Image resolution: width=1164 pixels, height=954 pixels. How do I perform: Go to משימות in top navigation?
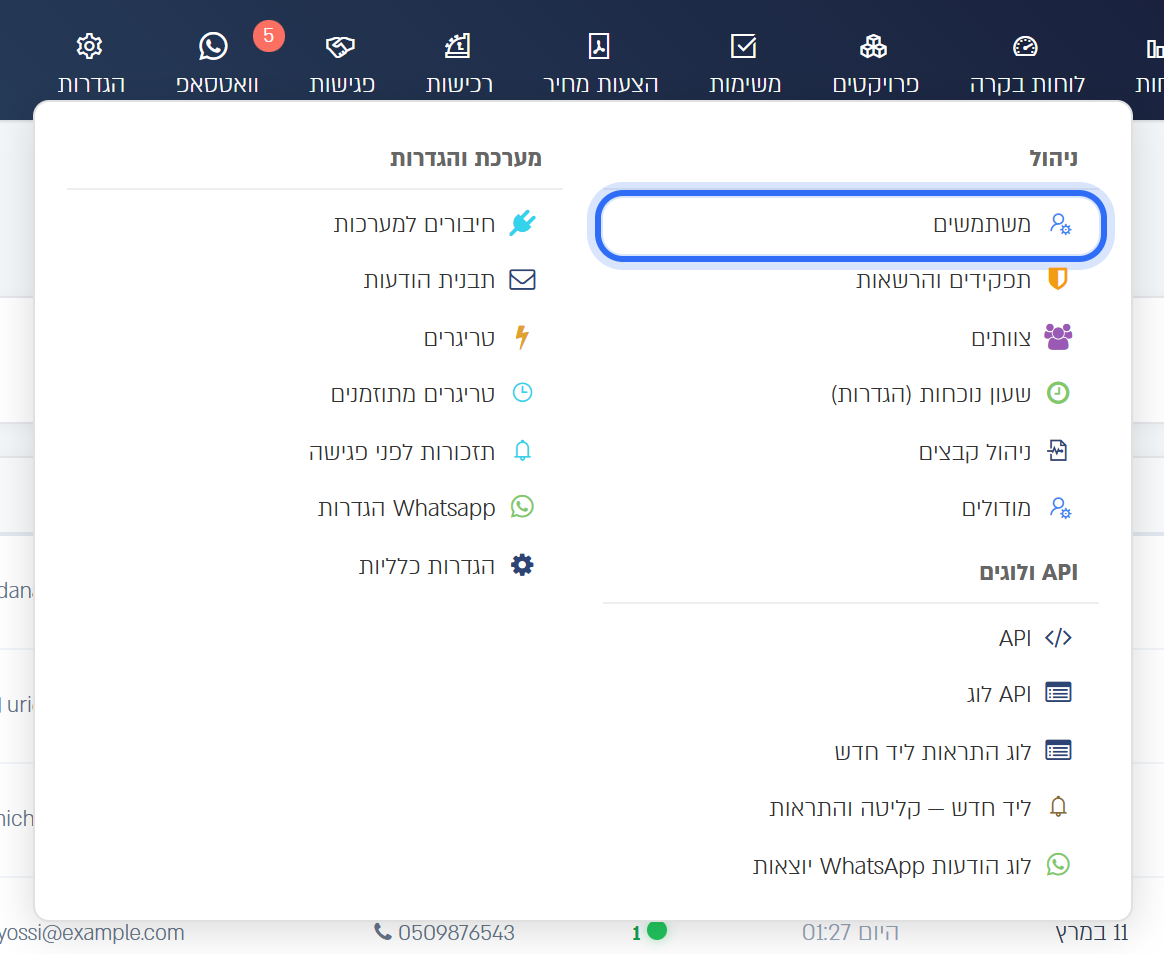tap(745, 84)
